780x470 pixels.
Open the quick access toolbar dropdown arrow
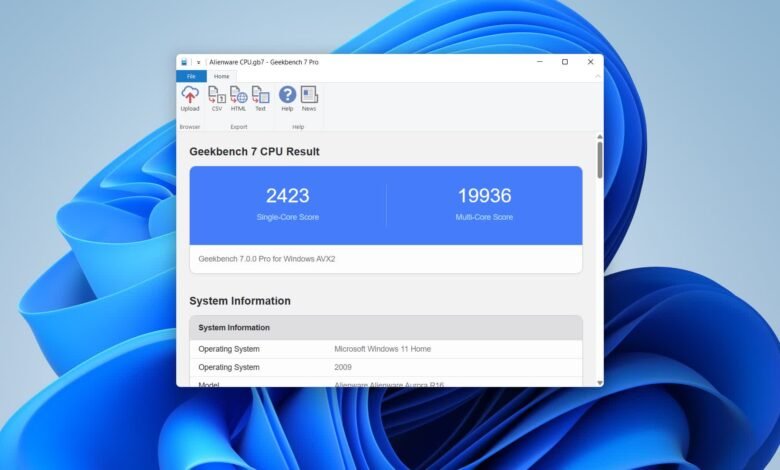point(198,63)
